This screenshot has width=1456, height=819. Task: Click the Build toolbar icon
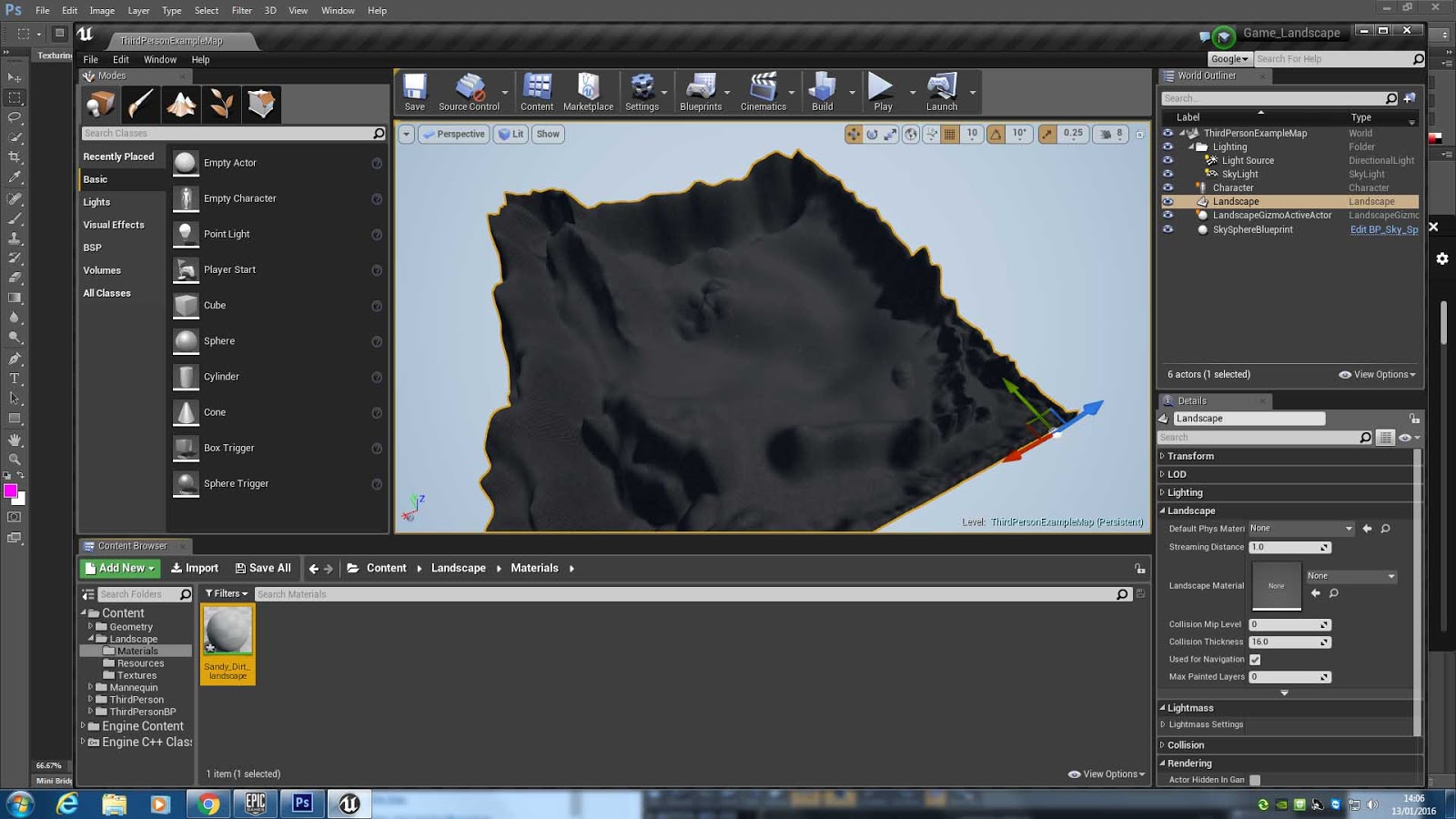click(x=824, y=91)
